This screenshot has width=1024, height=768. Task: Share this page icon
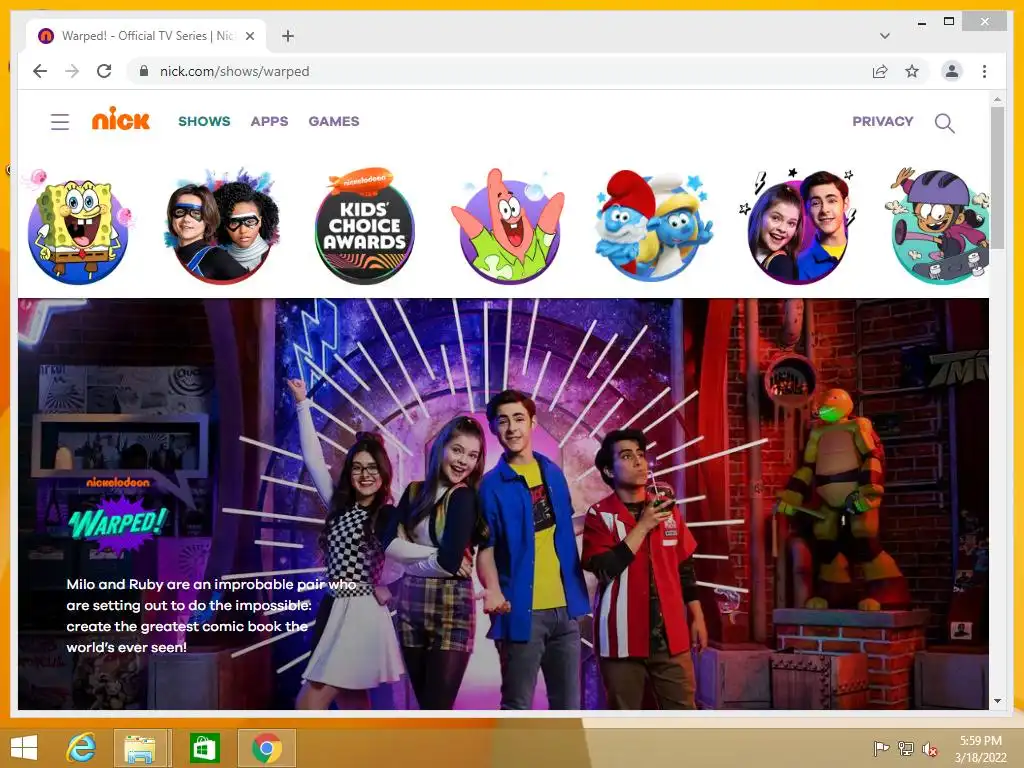pyautogui.click(x=880, y=71)
